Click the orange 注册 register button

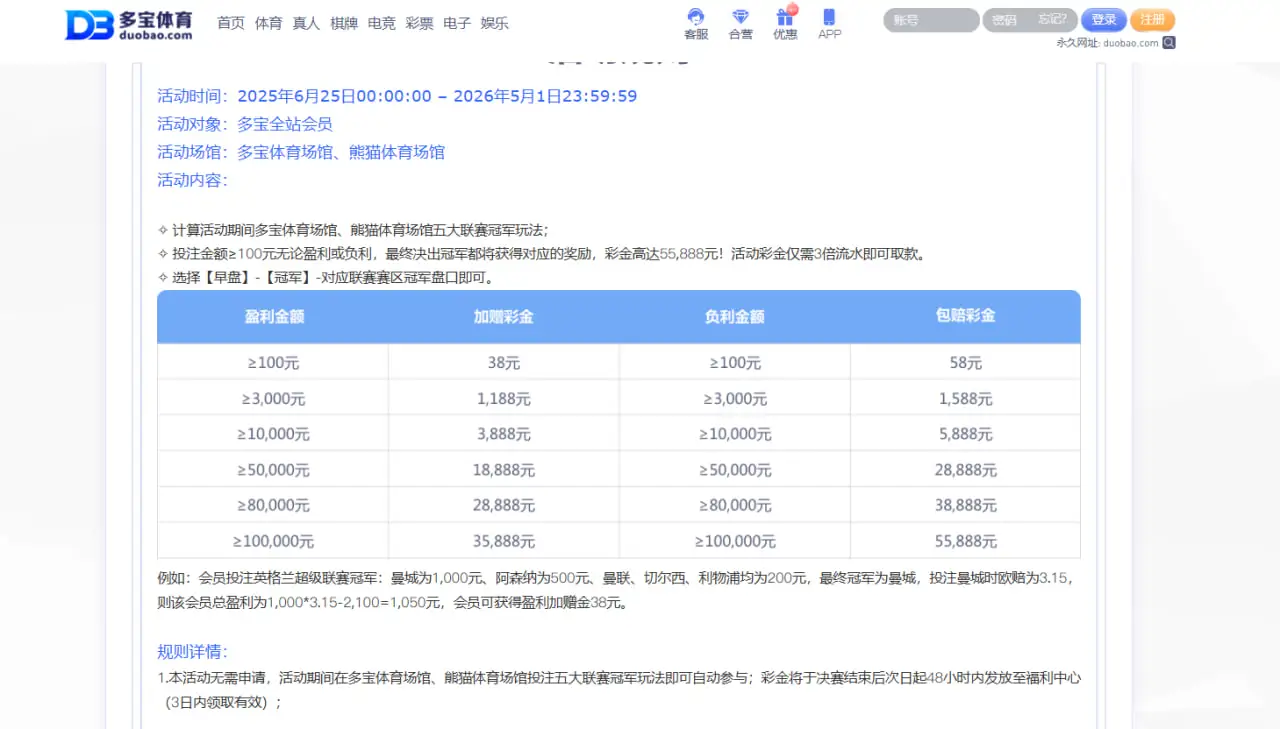[1152, 19]
